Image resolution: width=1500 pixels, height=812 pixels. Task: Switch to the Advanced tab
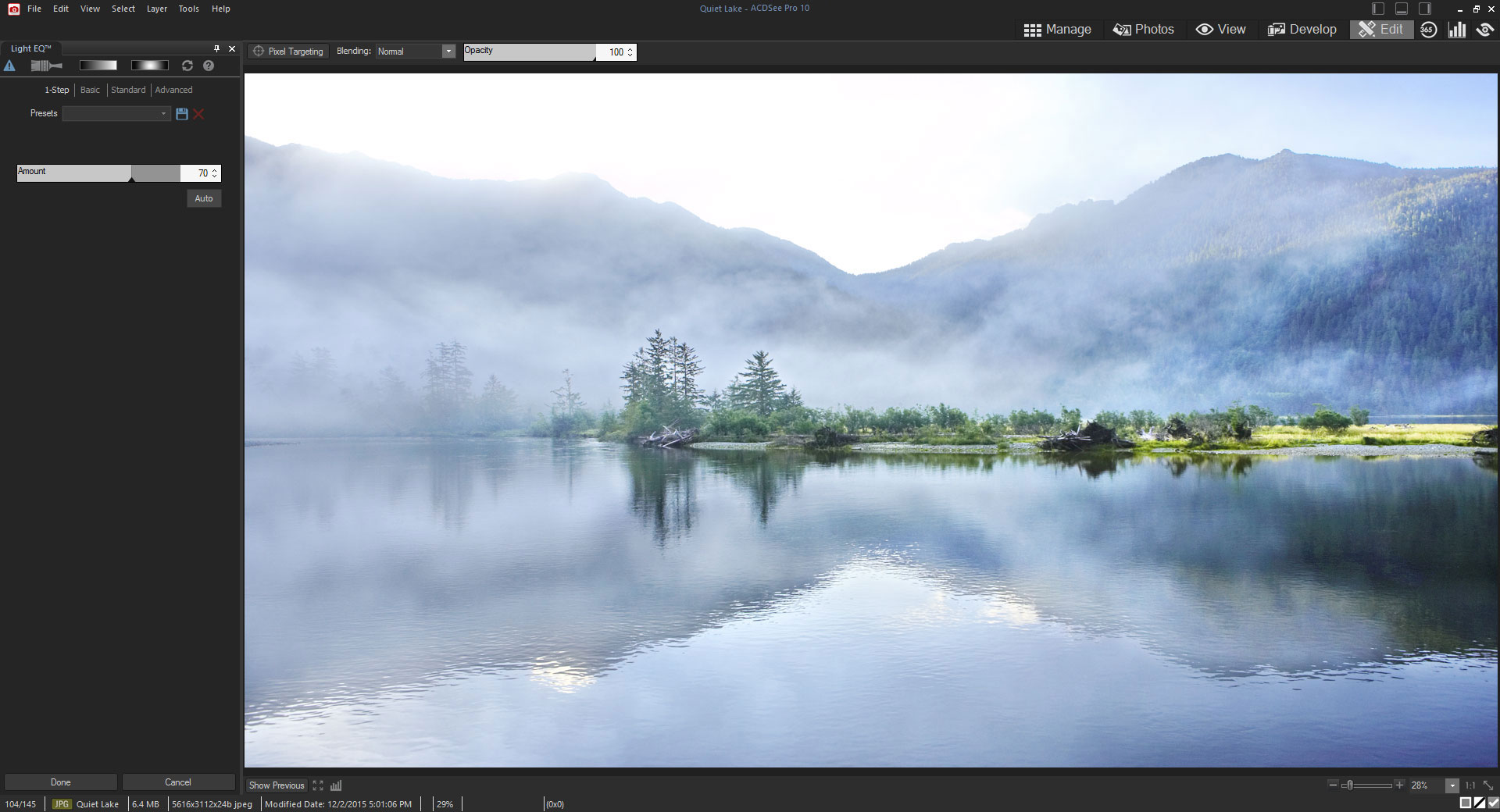(173, 90)
